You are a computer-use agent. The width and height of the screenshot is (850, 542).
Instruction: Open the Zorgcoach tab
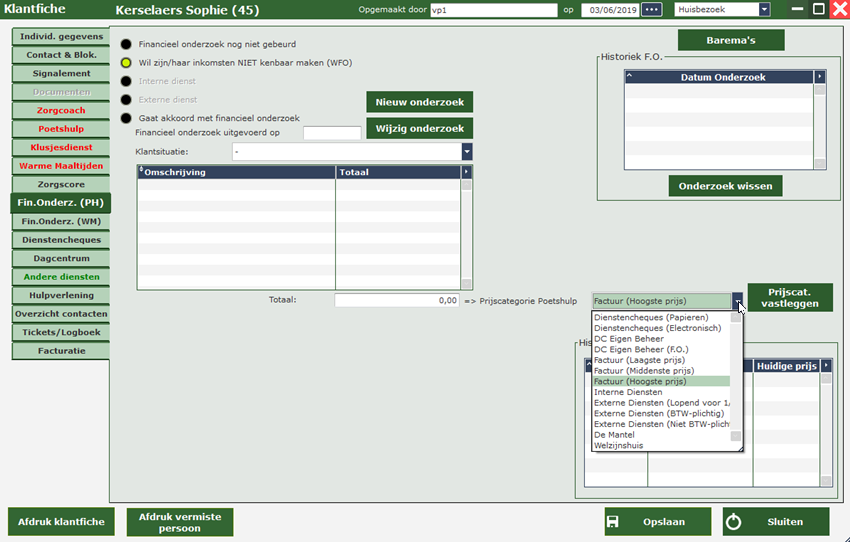pyautogui.click(x=61, y=110)
